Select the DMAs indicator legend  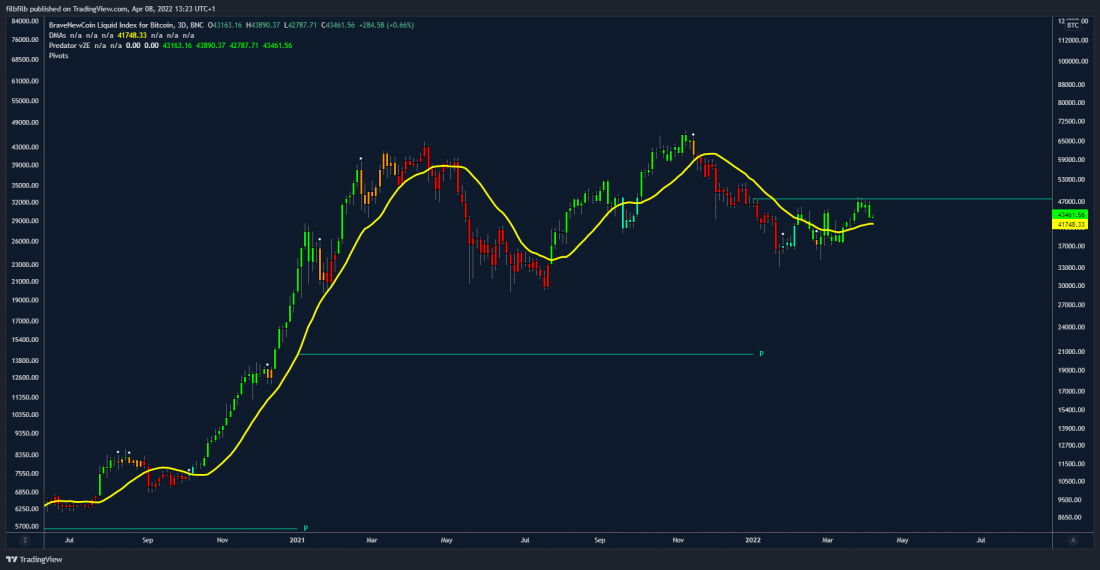tap(60, 34)
